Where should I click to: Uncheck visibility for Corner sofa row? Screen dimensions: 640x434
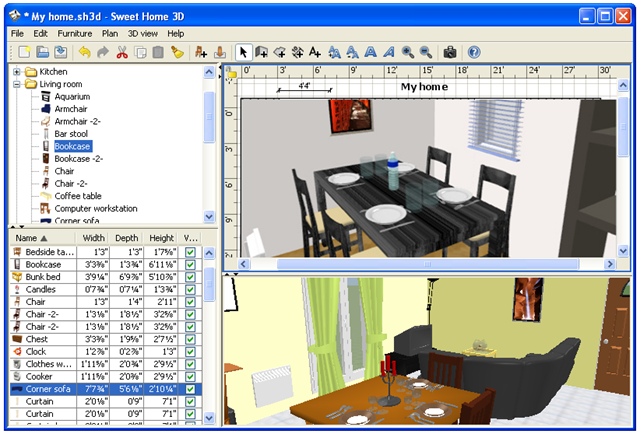(x=190, y=389)
